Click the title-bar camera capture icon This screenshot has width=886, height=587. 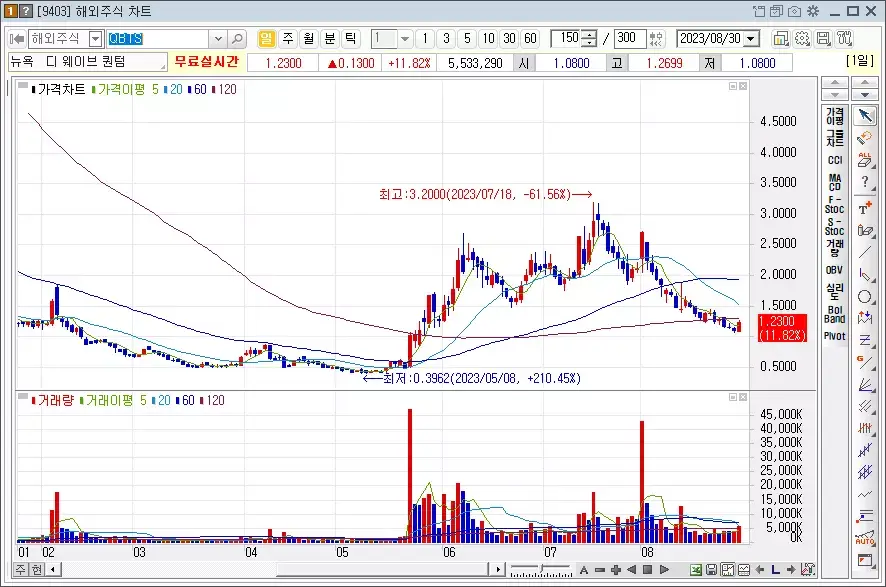tap(794, 11)
